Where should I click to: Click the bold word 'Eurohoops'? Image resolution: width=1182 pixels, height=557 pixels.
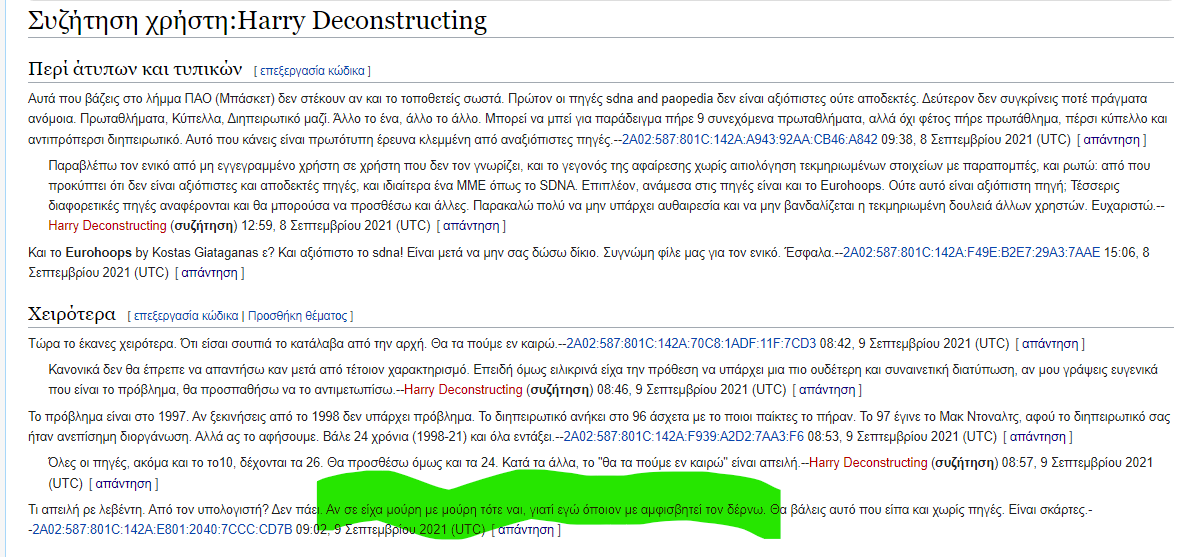click(99, 252)
